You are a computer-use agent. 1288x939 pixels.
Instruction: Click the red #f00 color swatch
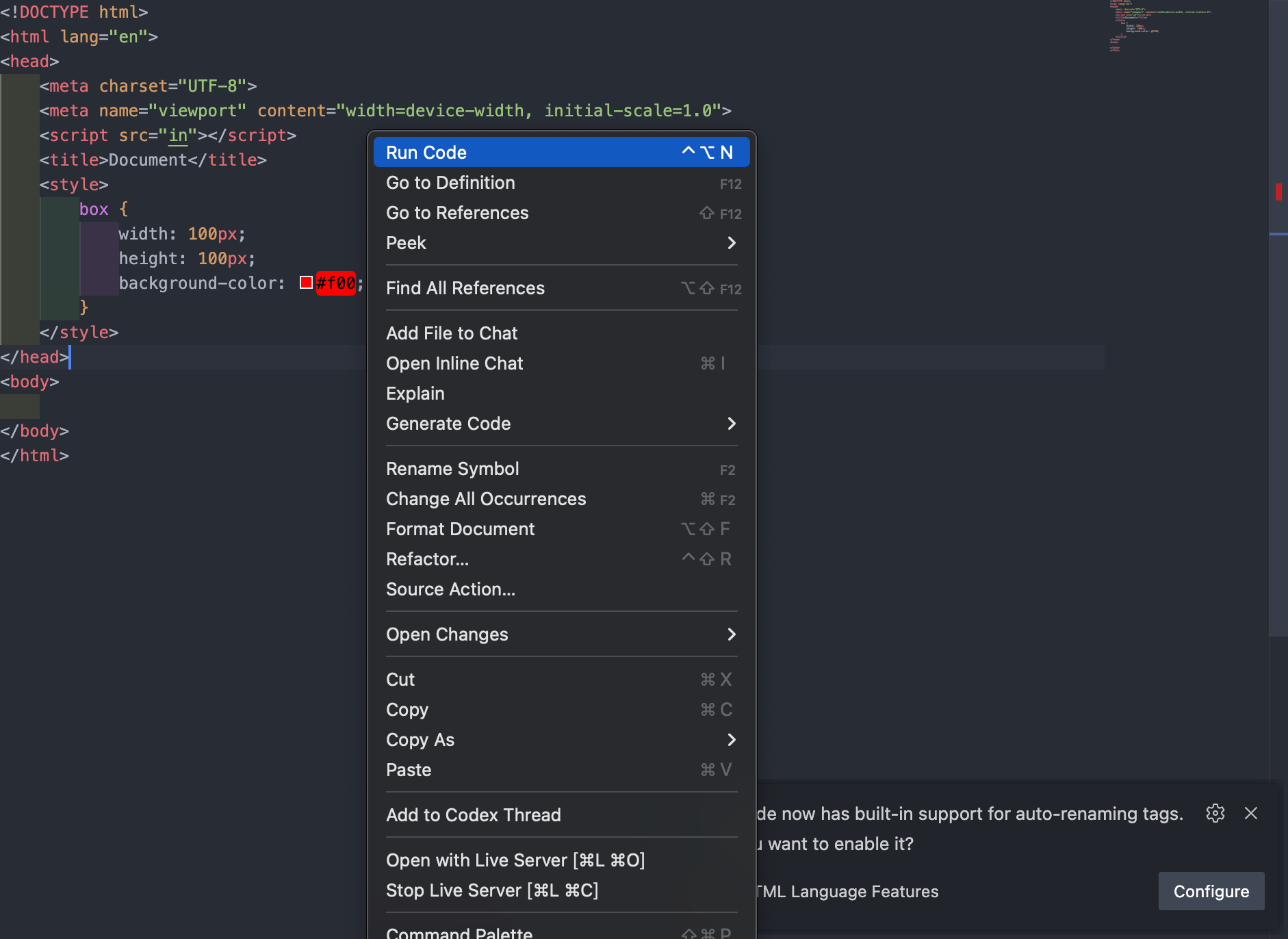(x=306, y=283)
